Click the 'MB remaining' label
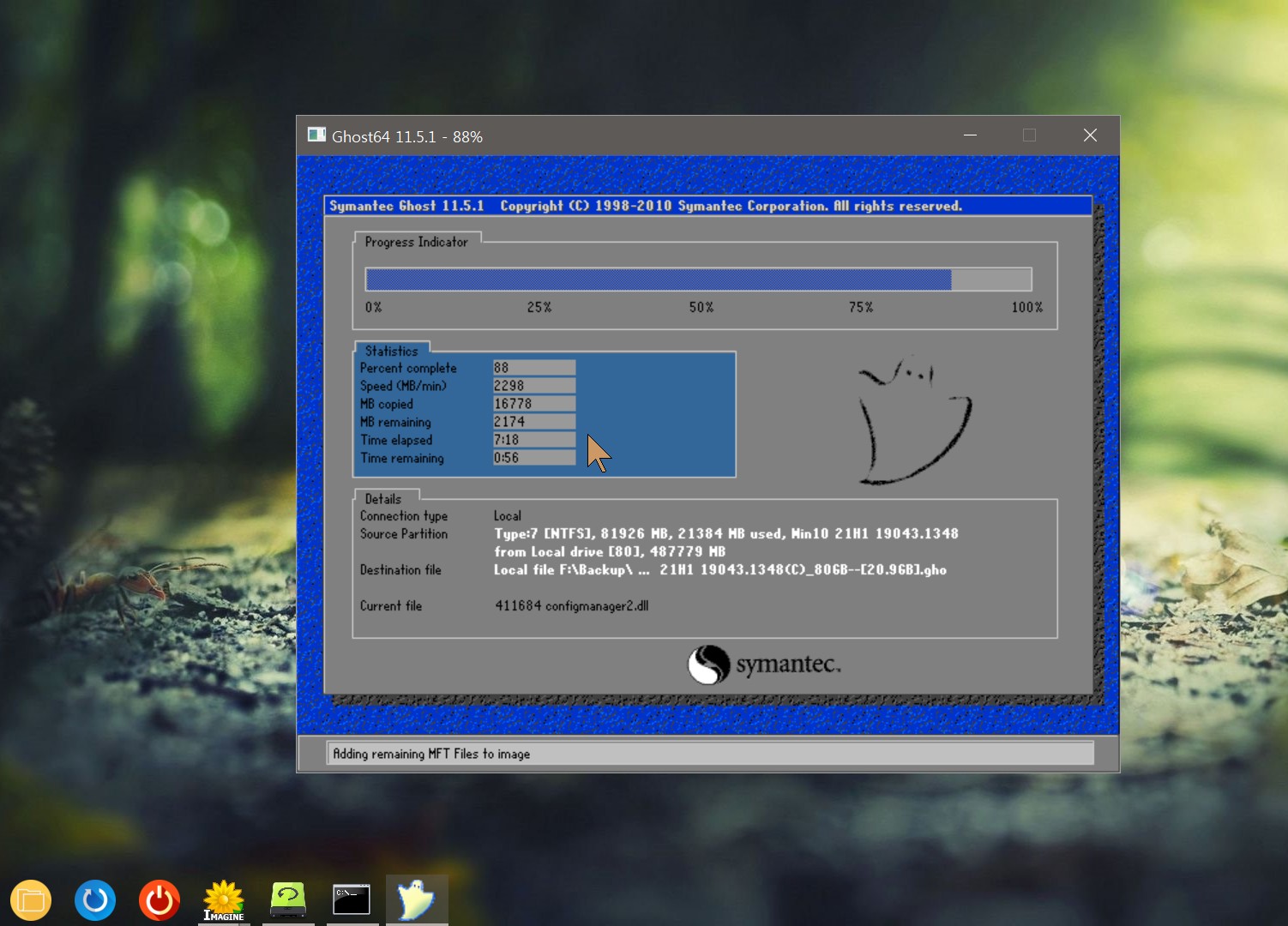The height and width of the screenshot is (926, 1288). pyautogui.click(x=395, y=422)
